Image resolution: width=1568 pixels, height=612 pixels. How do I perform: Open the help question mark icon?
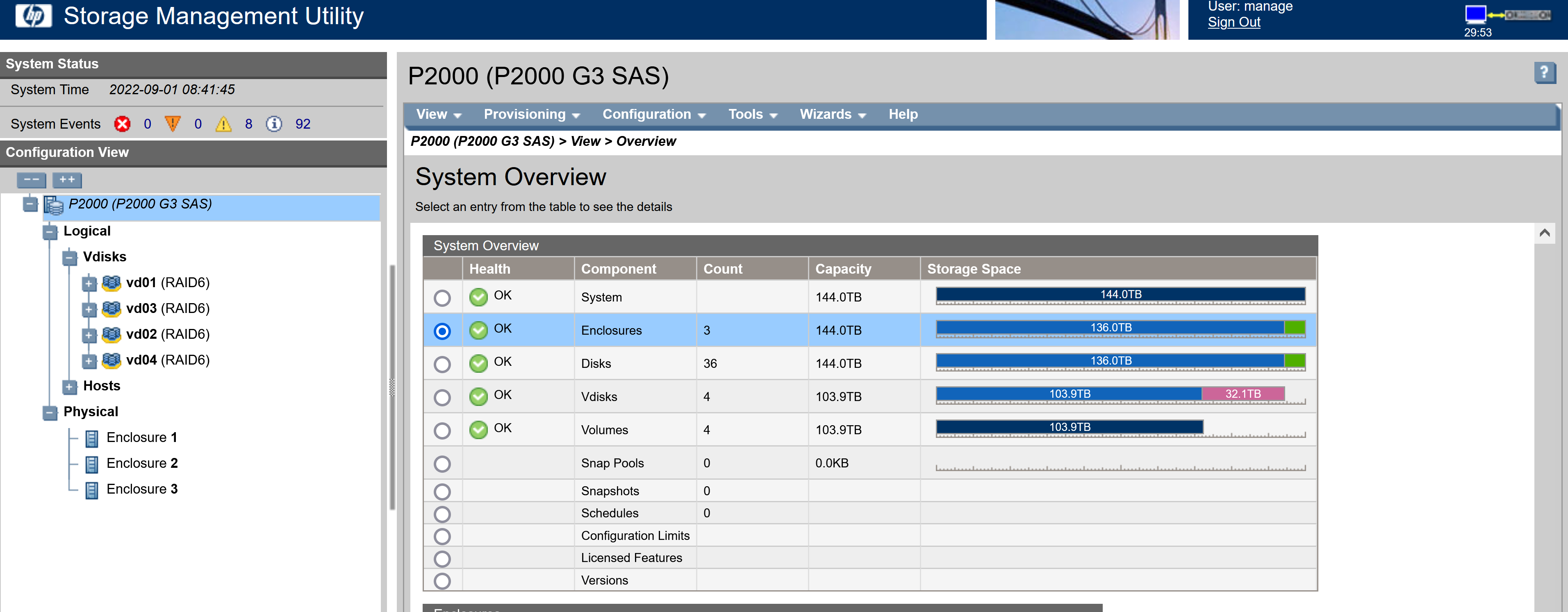[x=1544, y=73]
